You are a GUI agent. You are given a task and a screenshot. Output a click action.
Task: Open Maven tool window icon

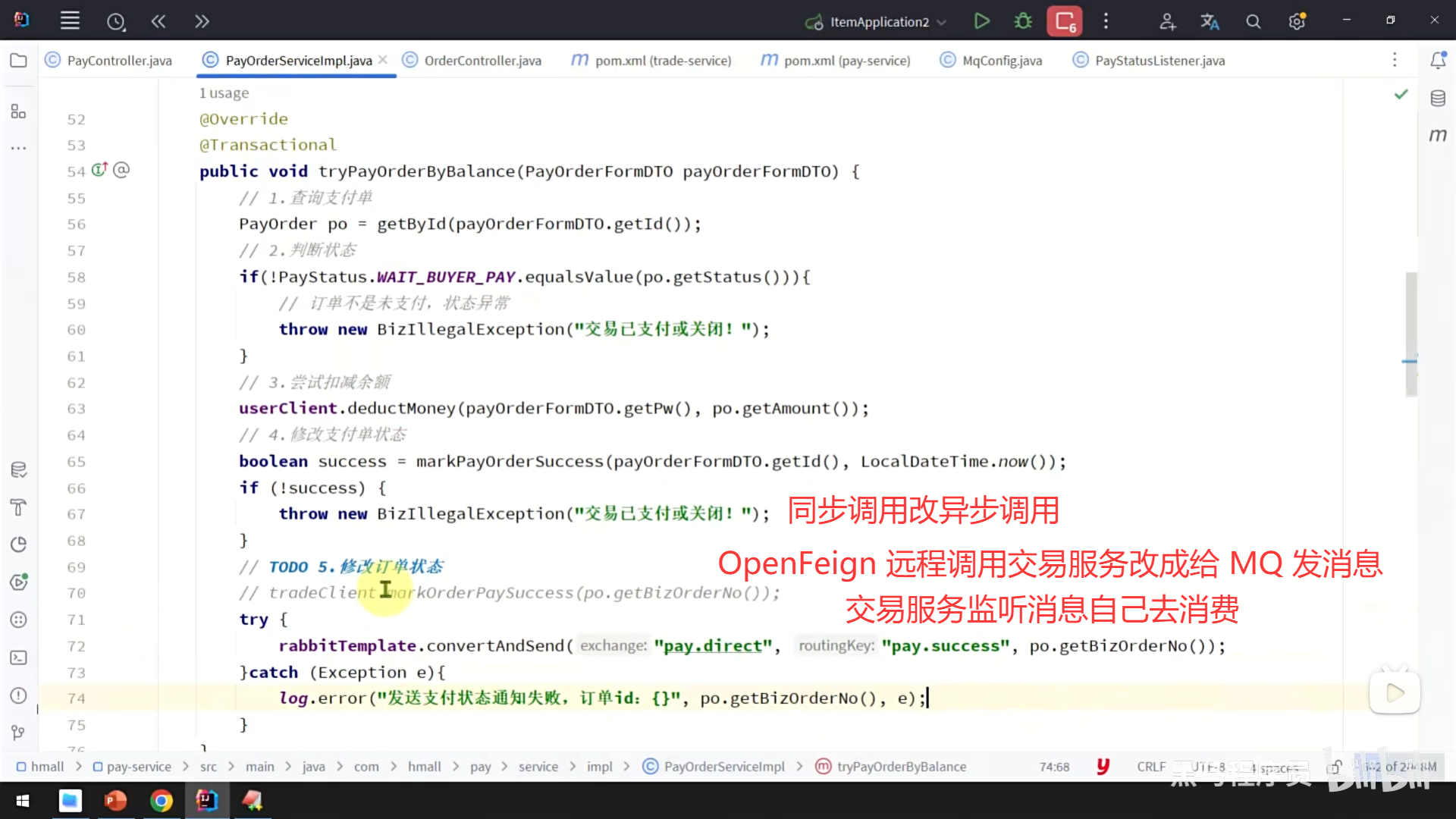1438,136
